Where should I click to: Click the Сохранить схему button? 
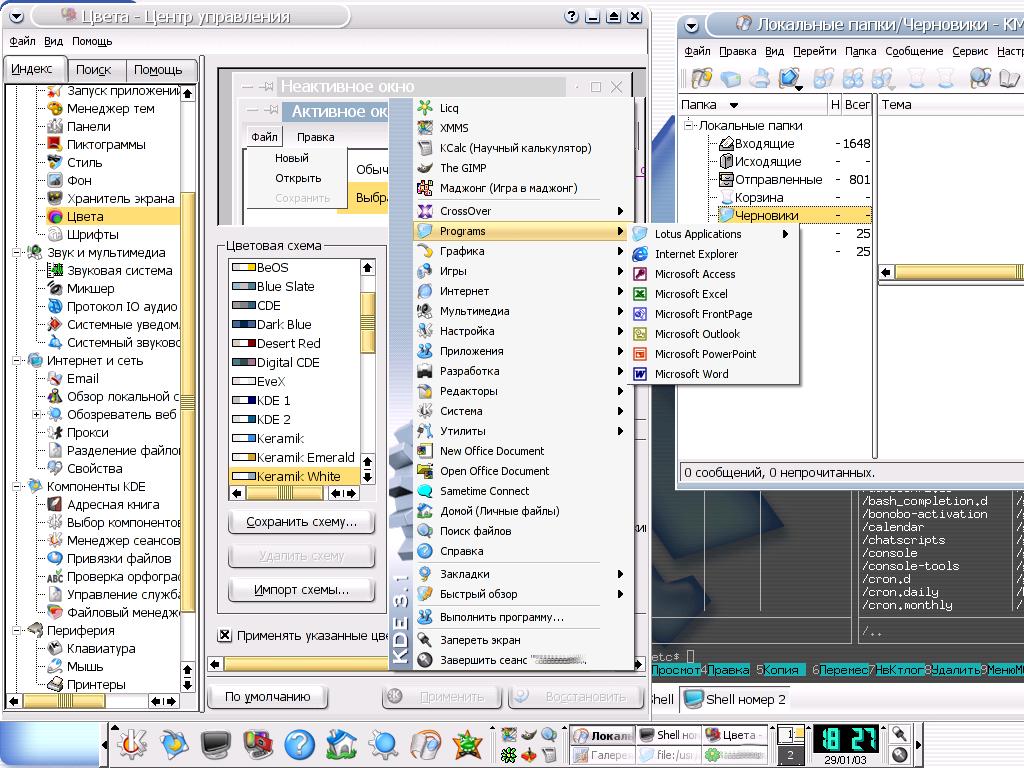tap(301, 522)
